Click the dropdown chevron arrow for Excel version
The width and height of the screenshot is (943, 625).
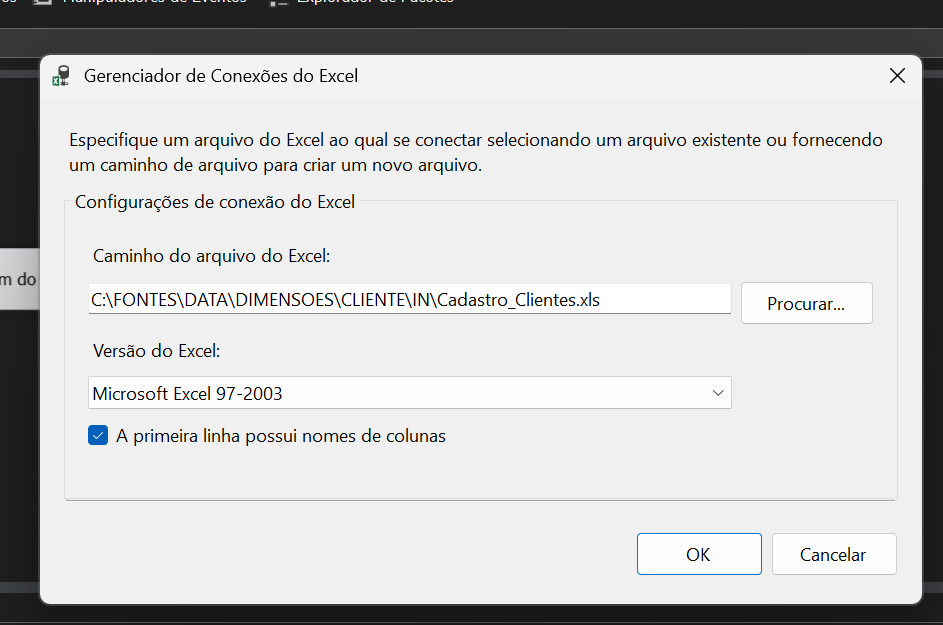717,393
